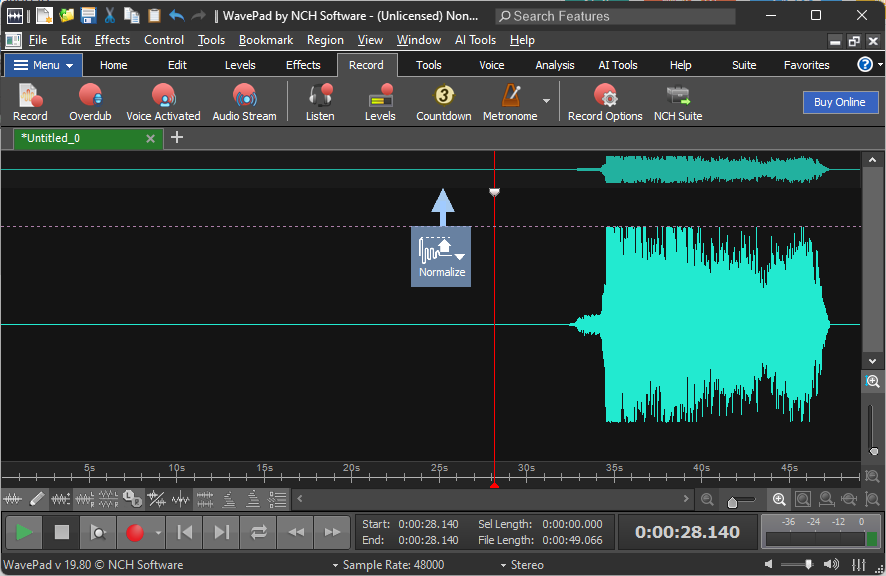
Task: Open the Countdown recording feature
Action: (443, 100)
